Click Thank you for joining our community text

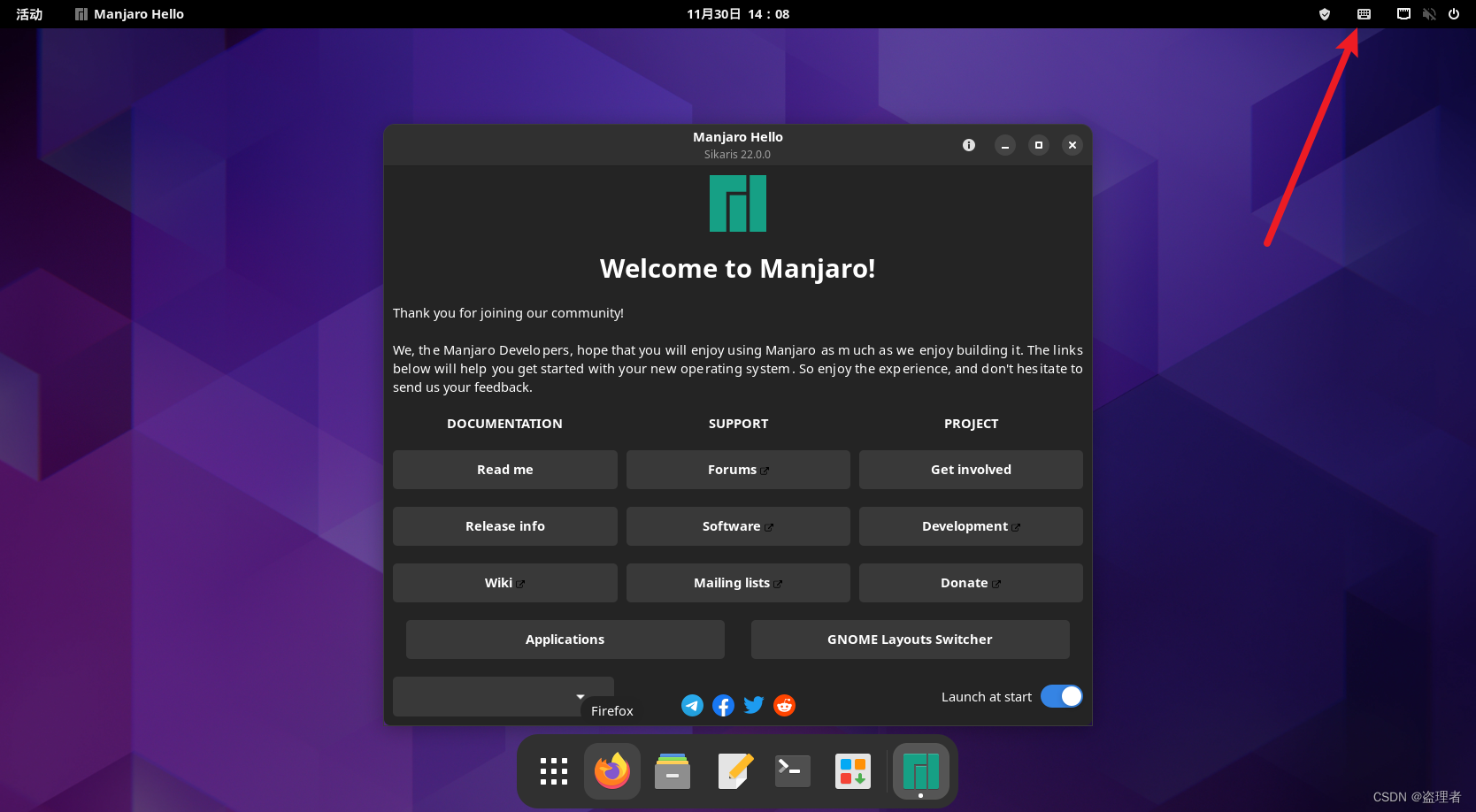pyautogui.click(x=508, y=313)
